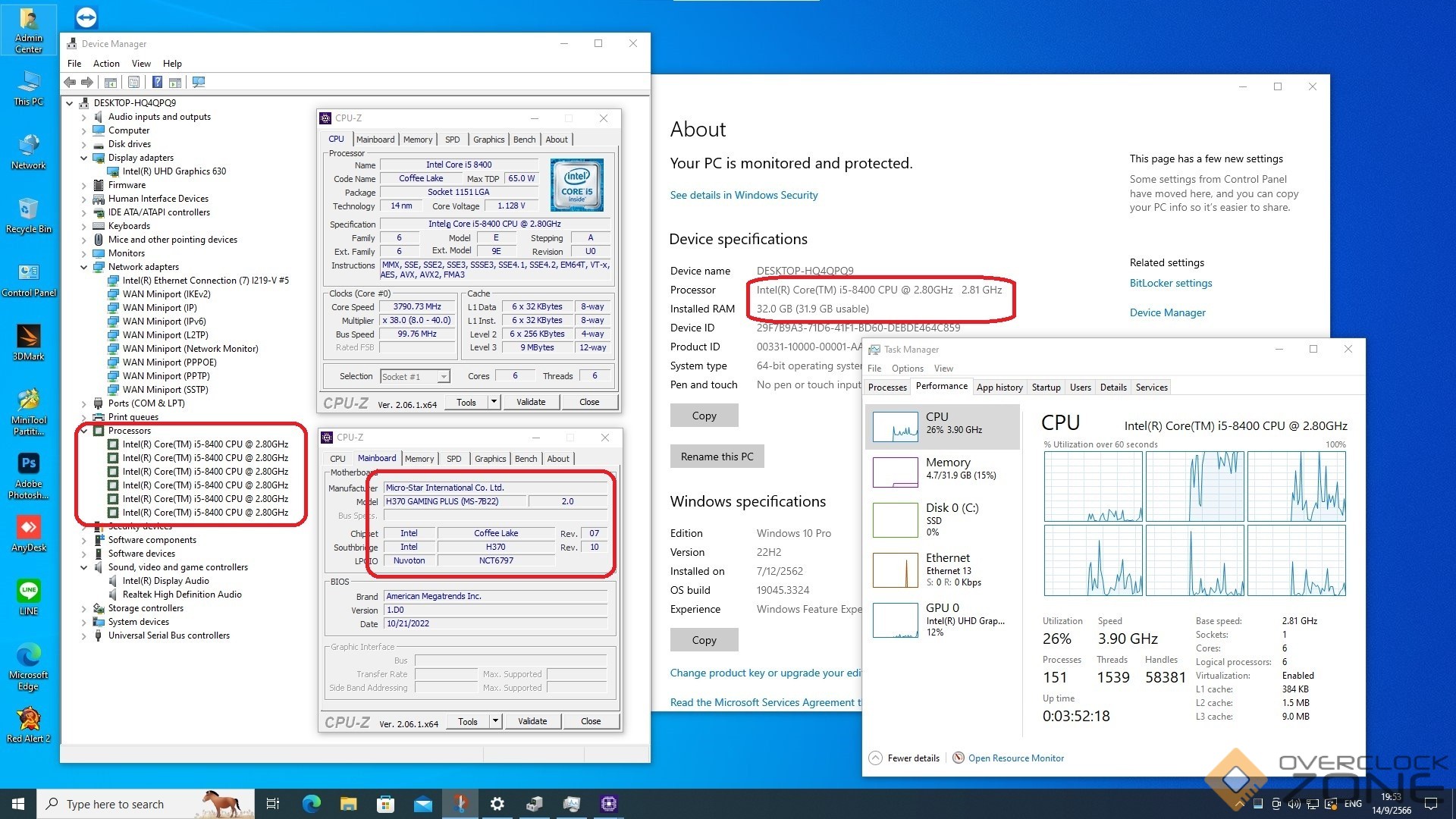The width and height of the screenshot is (1456, 819).
Task: Click the Settings gear in taskbar
Action: click(x=497, y=804)
